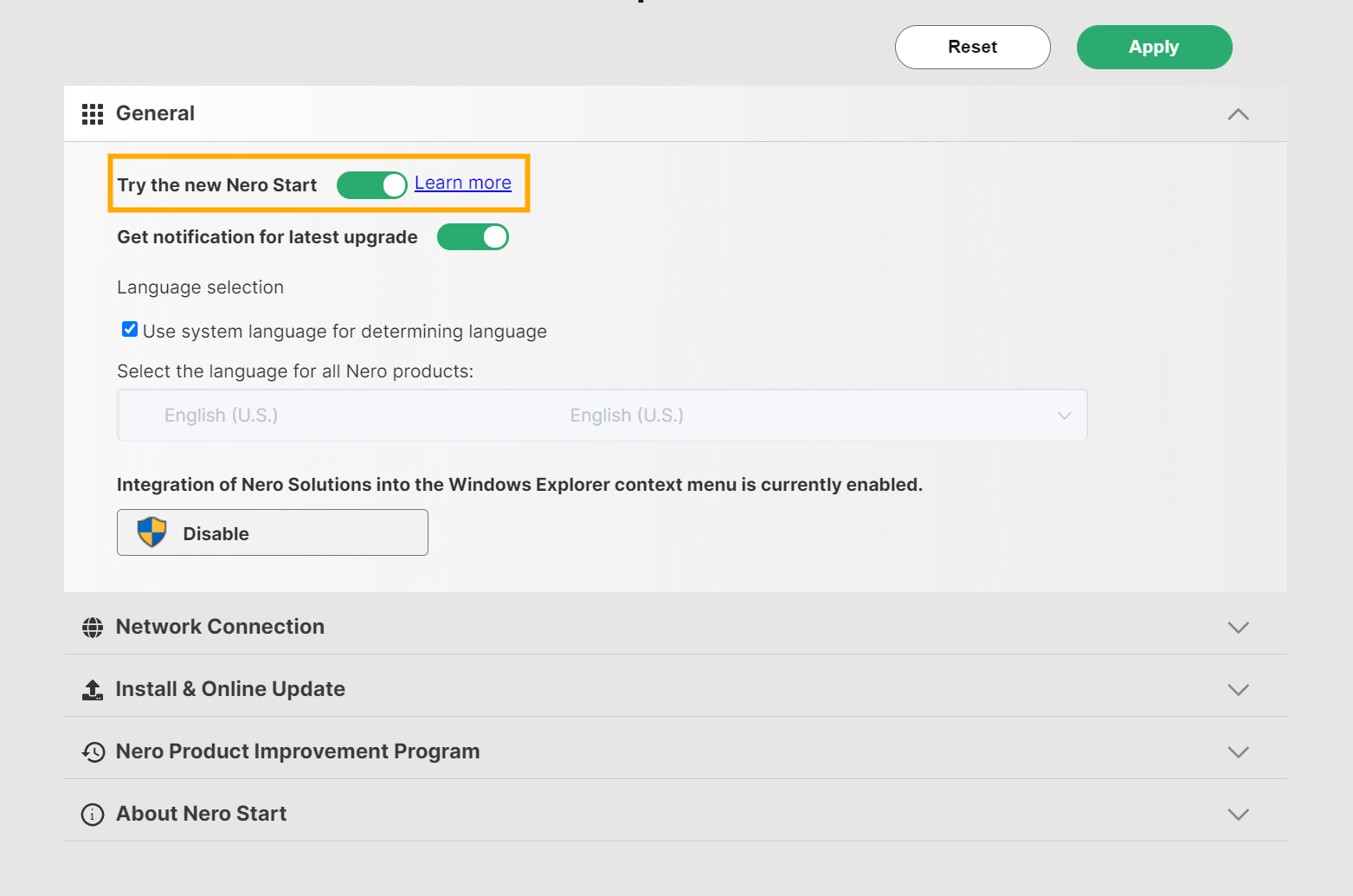1353x896 pixels.
Task: Click the About Nero Start info icon
Action: [93, 815]
